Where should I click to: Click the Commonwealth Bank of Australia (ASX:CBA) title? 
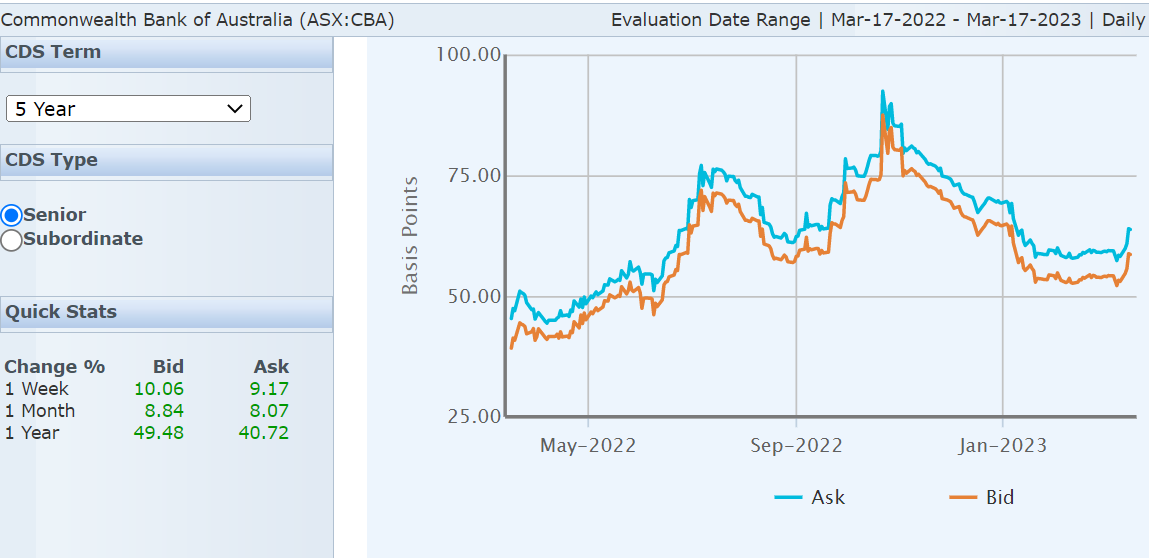(198, 20)
